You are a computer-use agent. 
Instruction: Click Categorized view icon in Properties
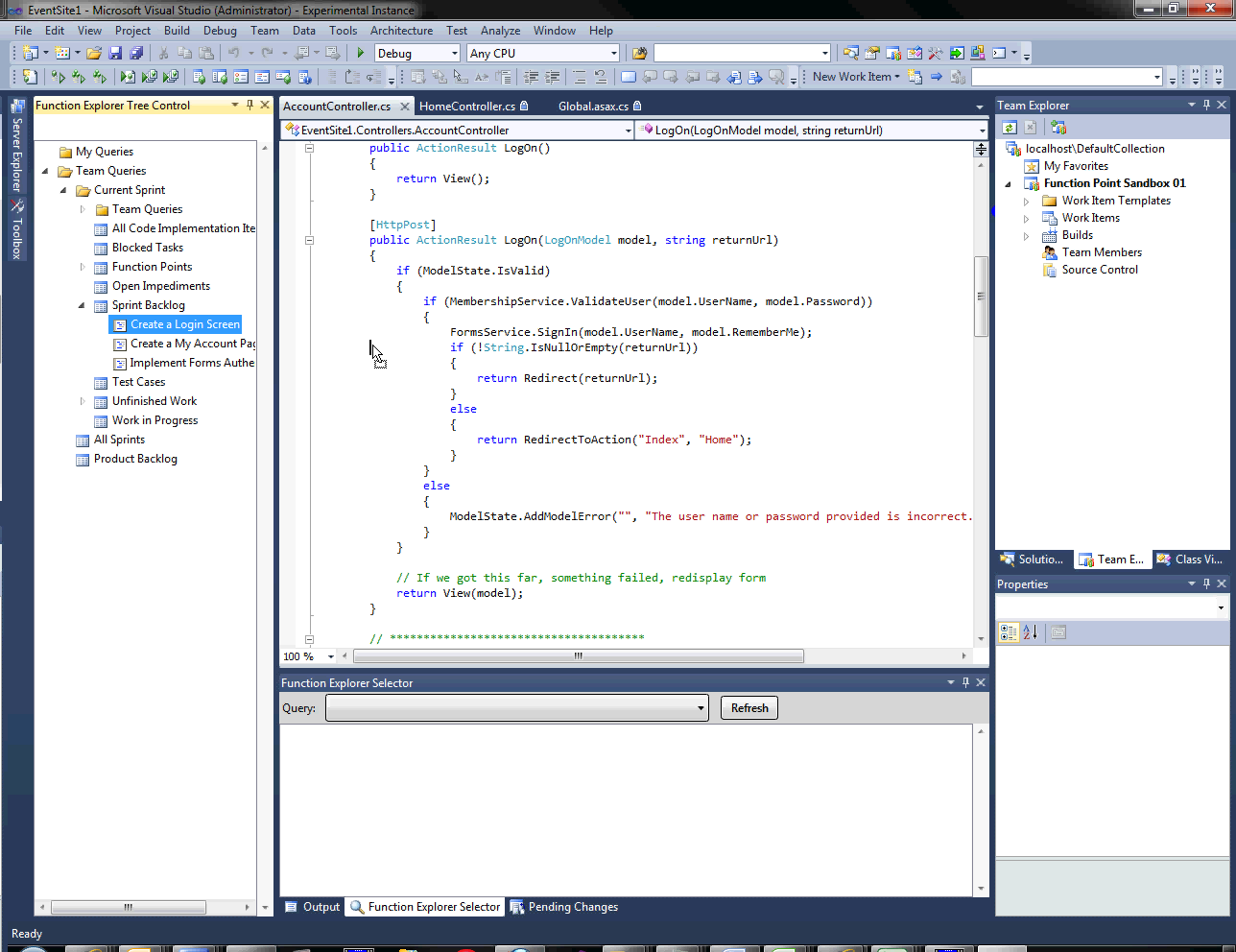click(x=1008, y=631)
